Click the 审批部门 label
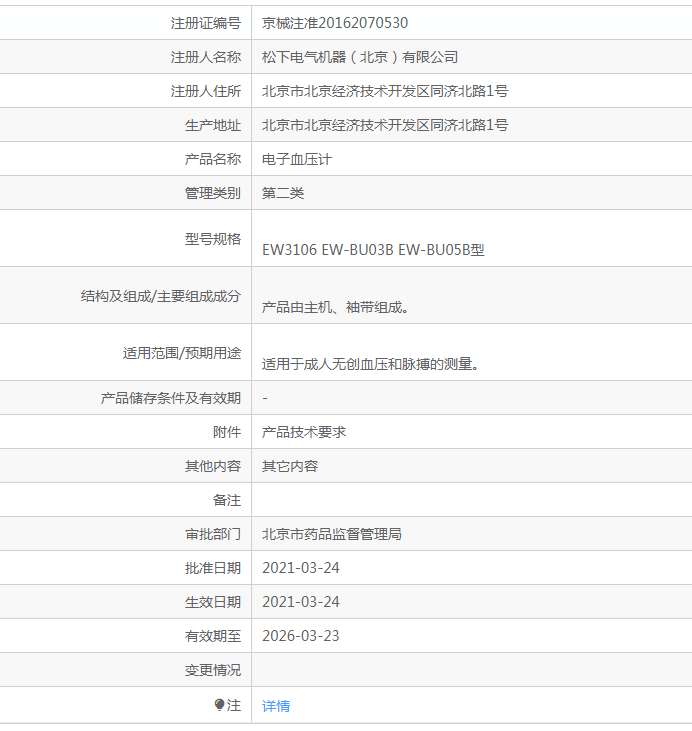The width and height of the screenshot is (692, 731). 213,534
